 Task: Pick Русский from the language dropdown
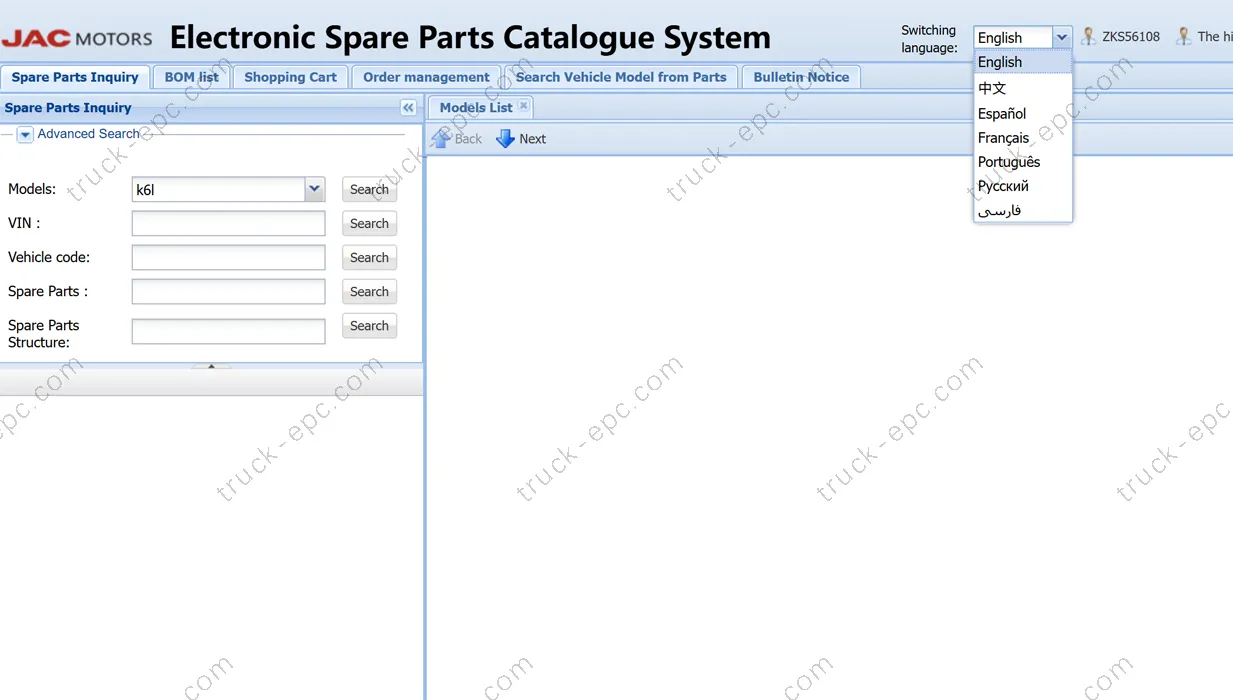1003,186
